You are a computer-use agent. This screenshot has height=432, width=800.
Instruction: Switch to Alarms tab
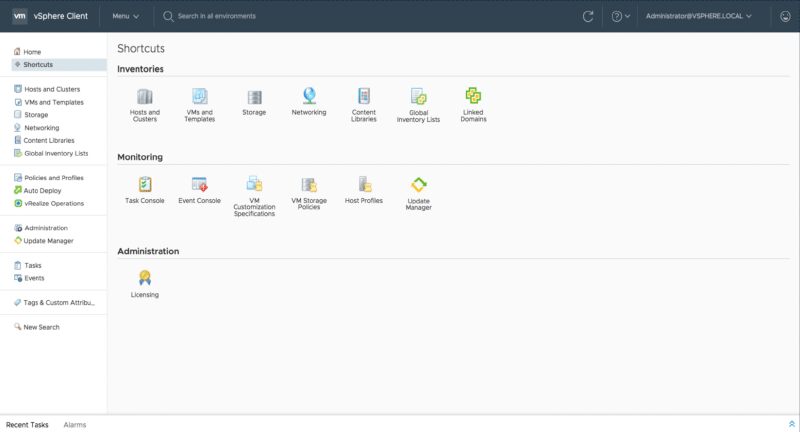(x=74, y=425)
